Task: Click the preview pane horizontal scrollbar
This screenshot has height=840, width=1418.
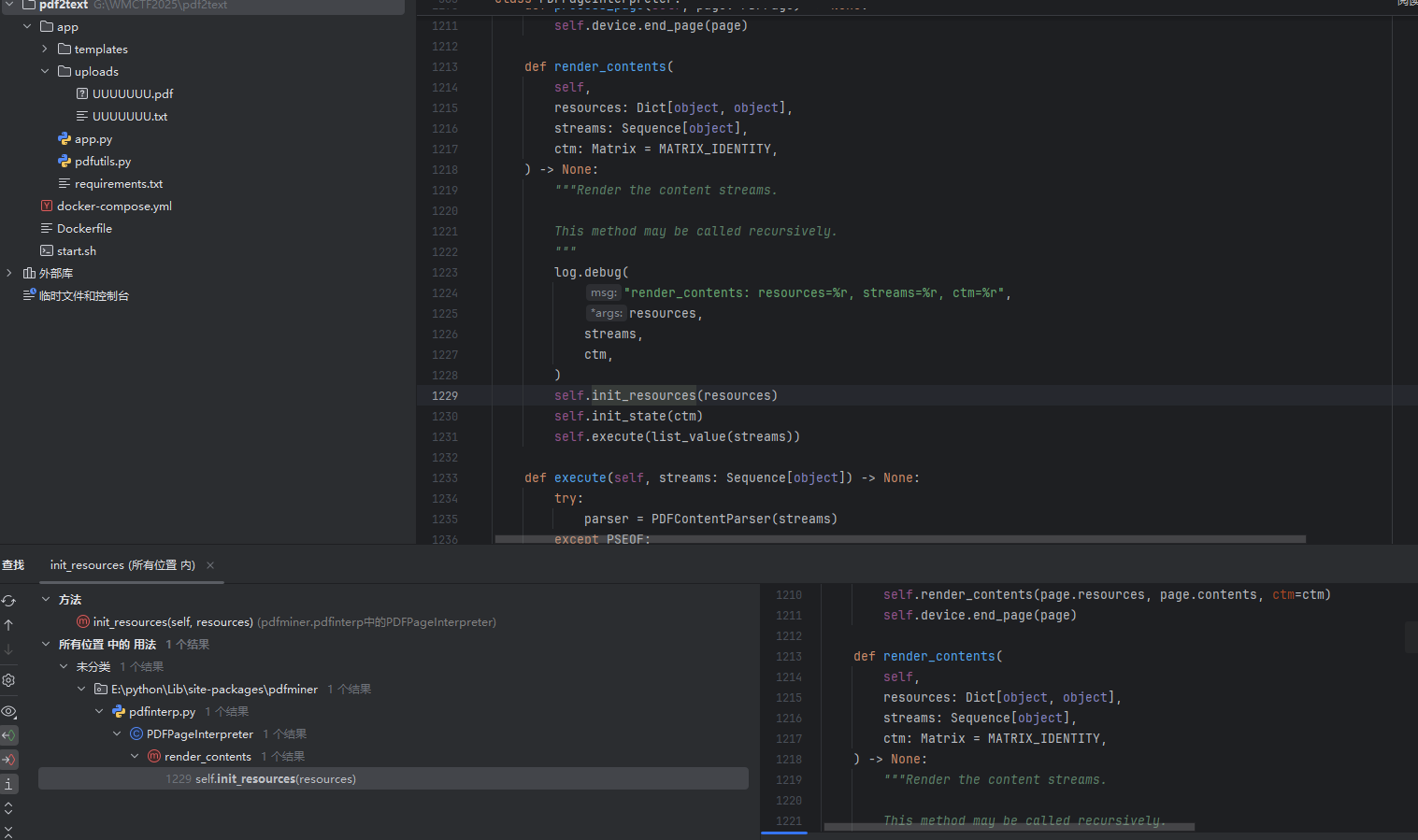Action: 1010,827
